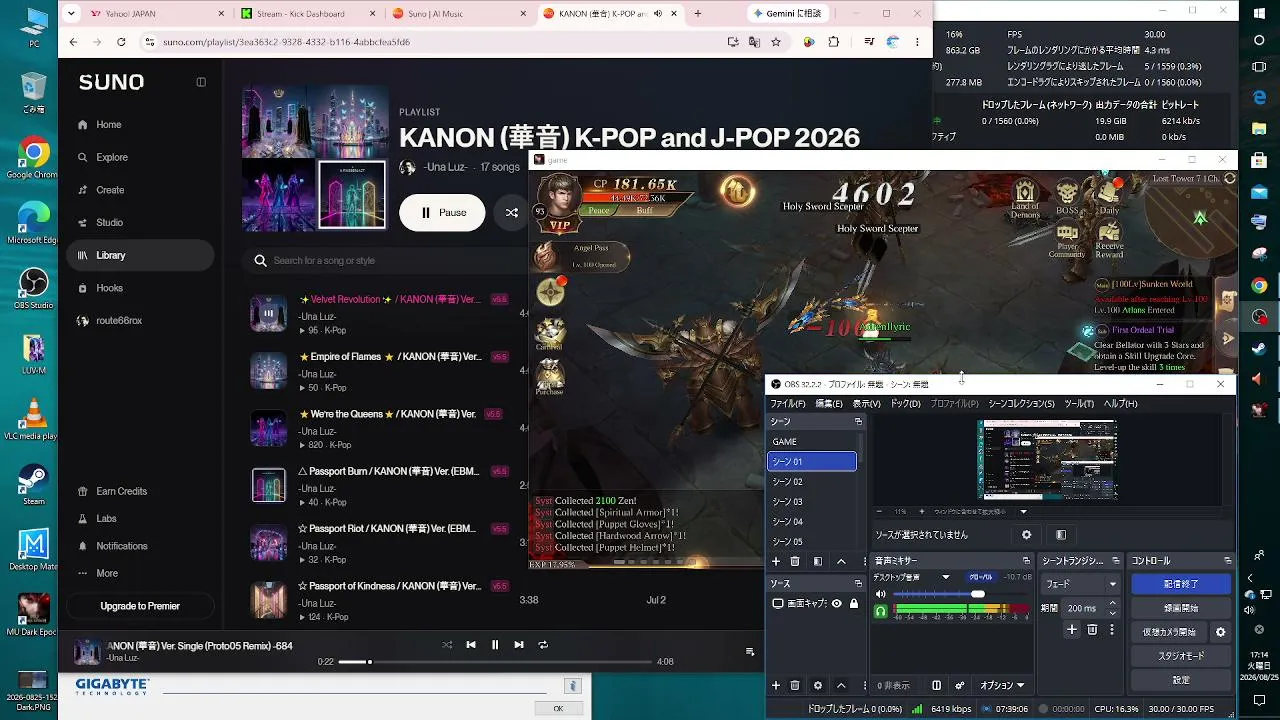
Task: Open the 編集(E) menu in OBS
Action: tap(829, 404)
